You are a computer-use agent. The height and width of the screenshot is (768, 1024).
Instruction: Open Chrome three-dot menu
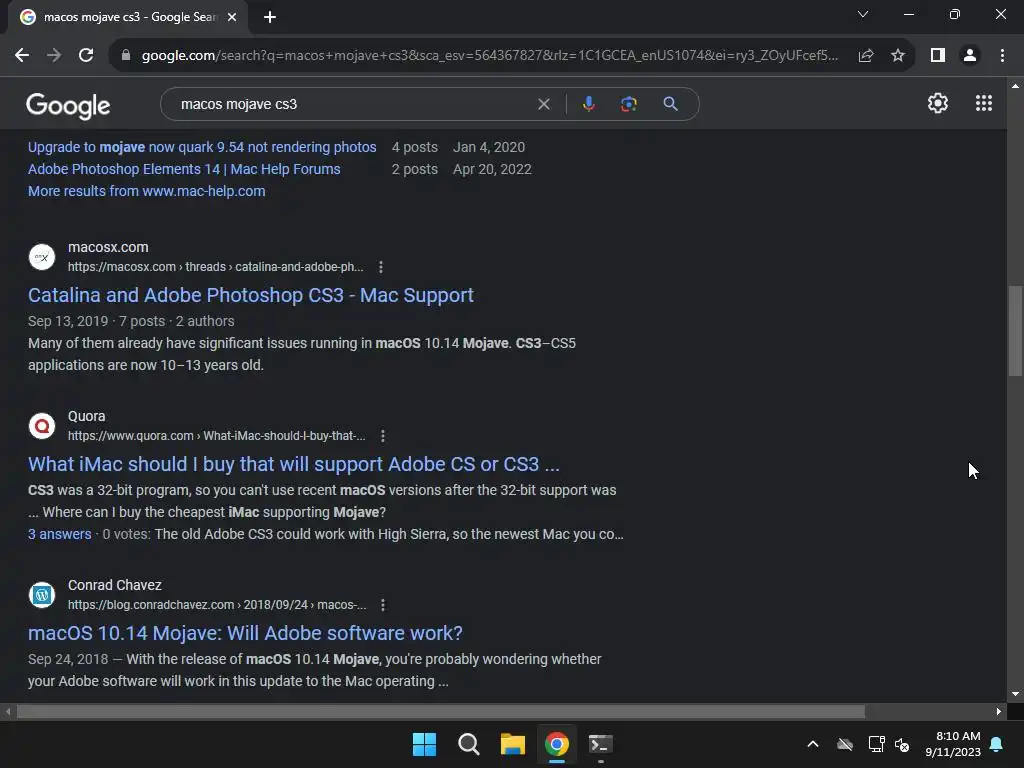(x=1002, y=56)
